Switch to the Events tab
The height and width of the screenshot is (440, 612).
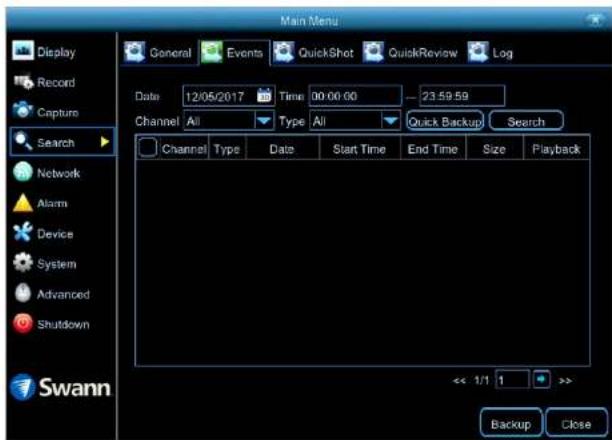233,53
